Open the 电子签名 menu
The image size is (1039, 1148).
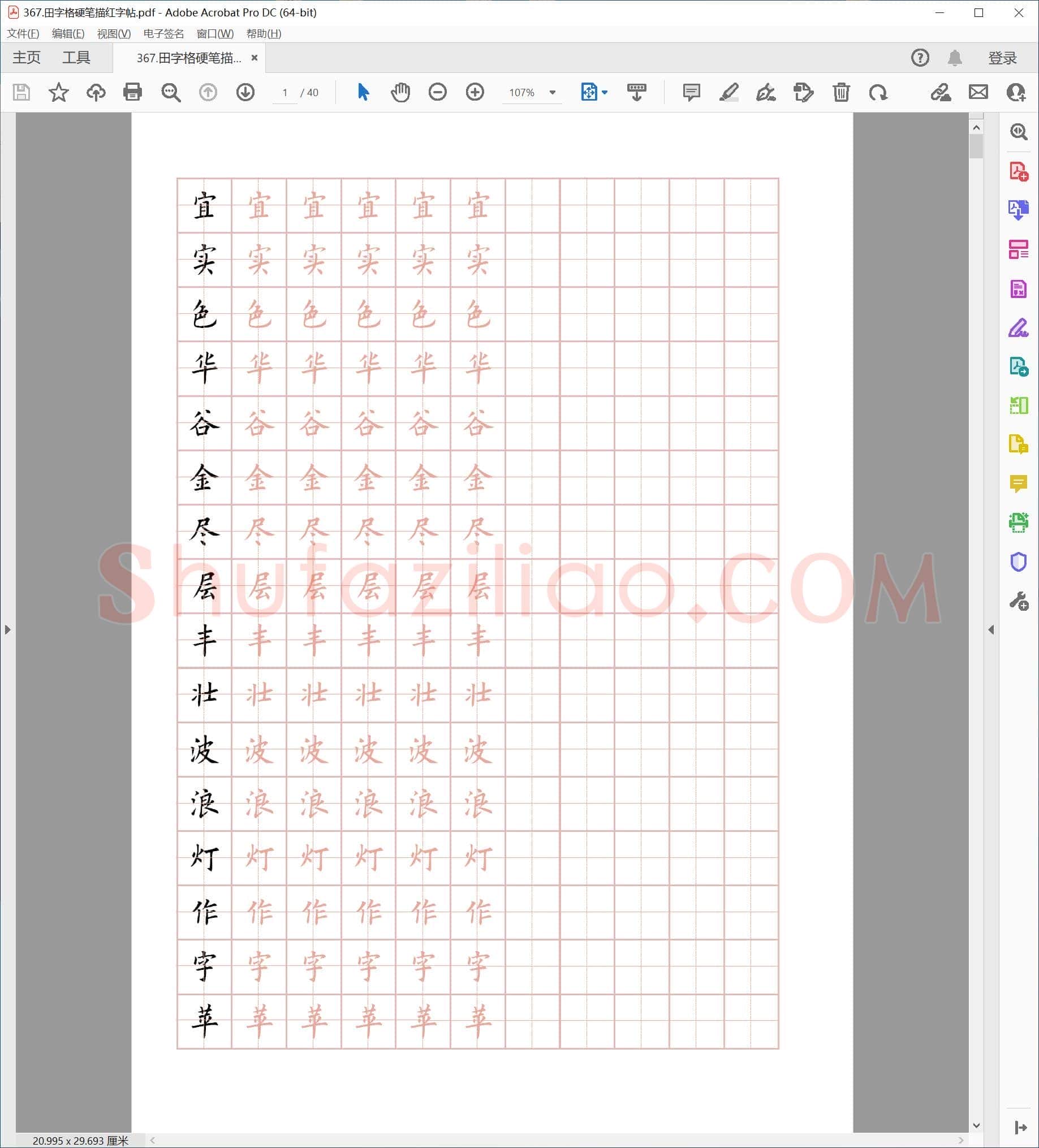point(163,33)
